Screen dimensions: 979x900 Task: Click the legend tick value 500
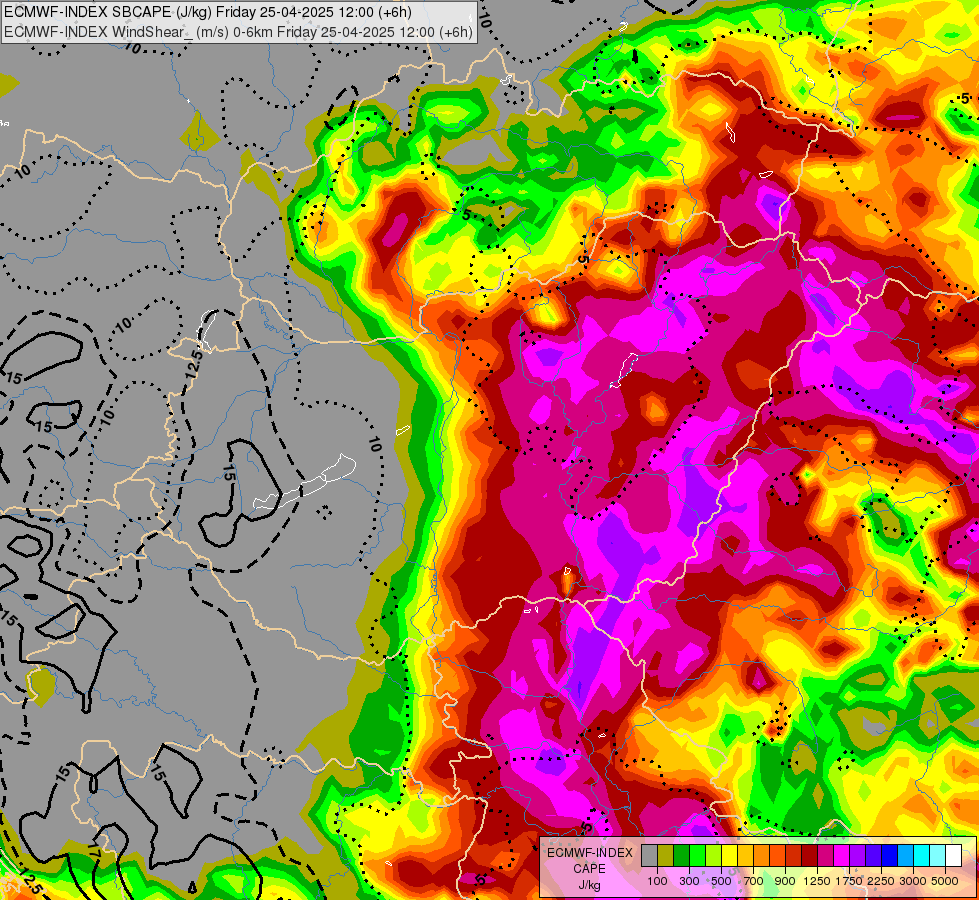(721, 881)
